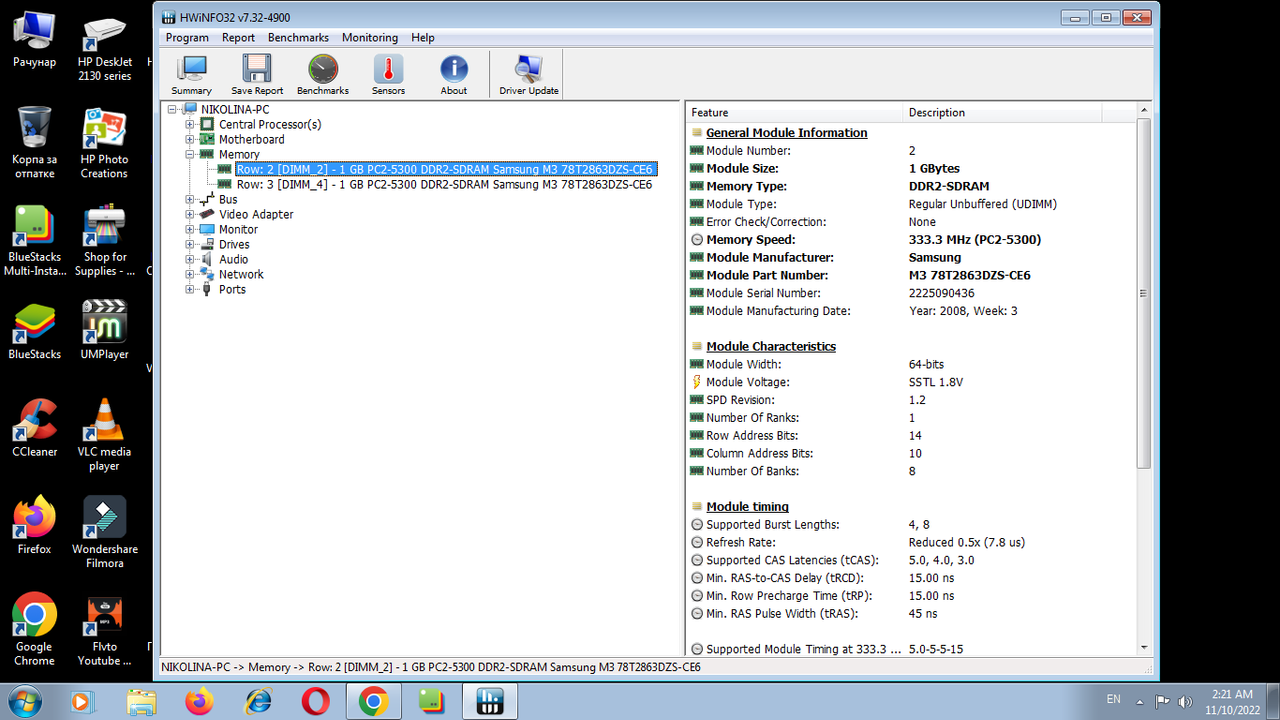Click the Memory Speed row
Screen dimensions: 1280x720
[913, 240]
